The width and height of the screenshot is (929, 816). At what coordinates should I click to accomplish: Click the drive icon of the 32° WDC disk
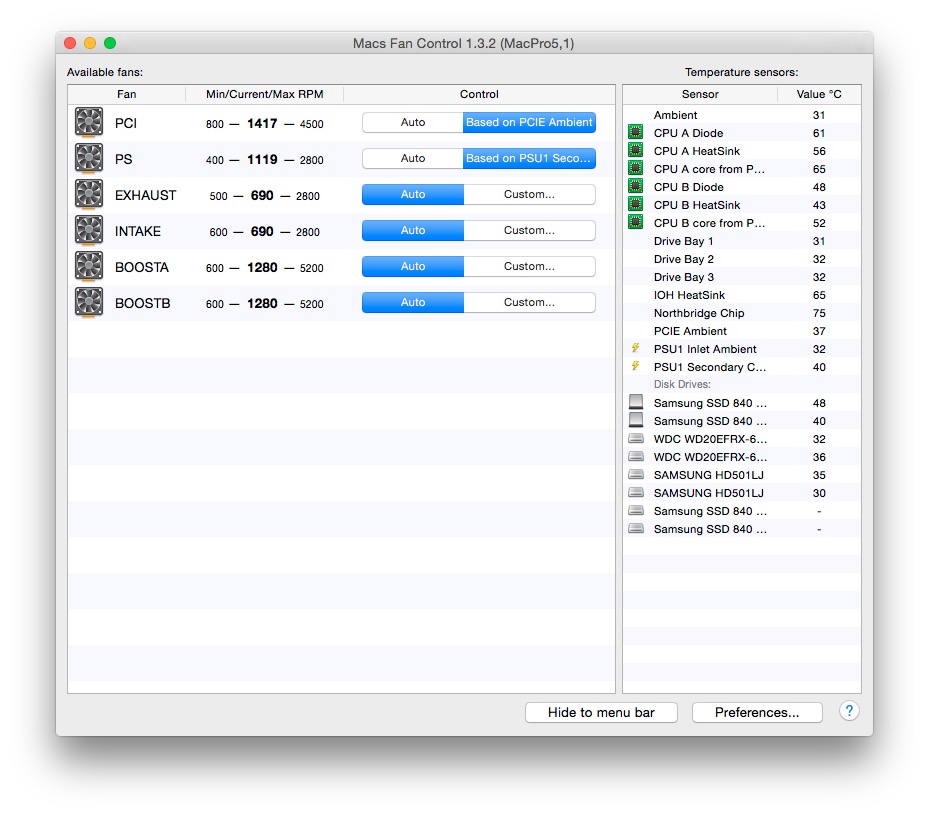click(636, 439)
